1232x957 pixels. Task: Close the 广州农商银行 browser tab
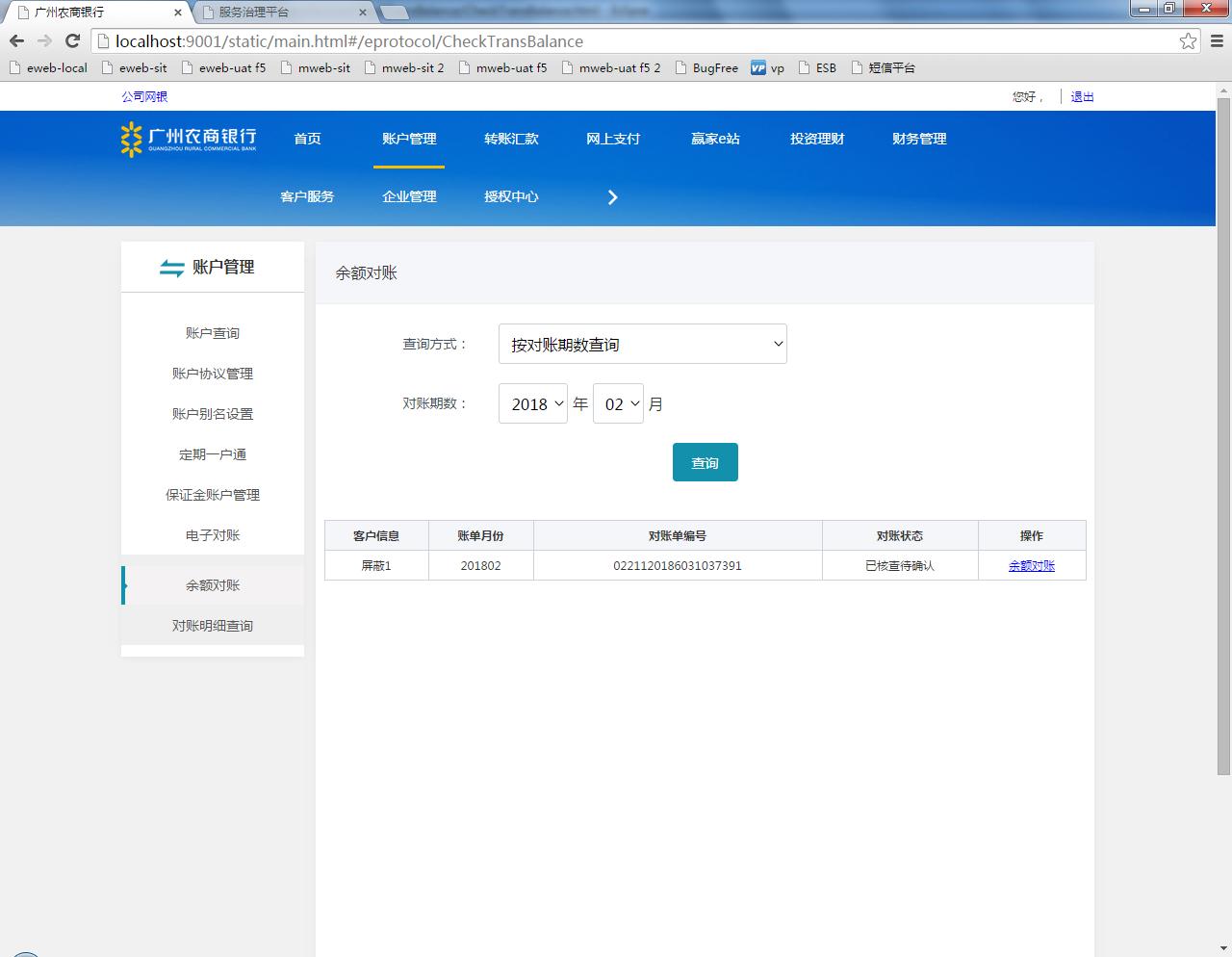point(178,13)
